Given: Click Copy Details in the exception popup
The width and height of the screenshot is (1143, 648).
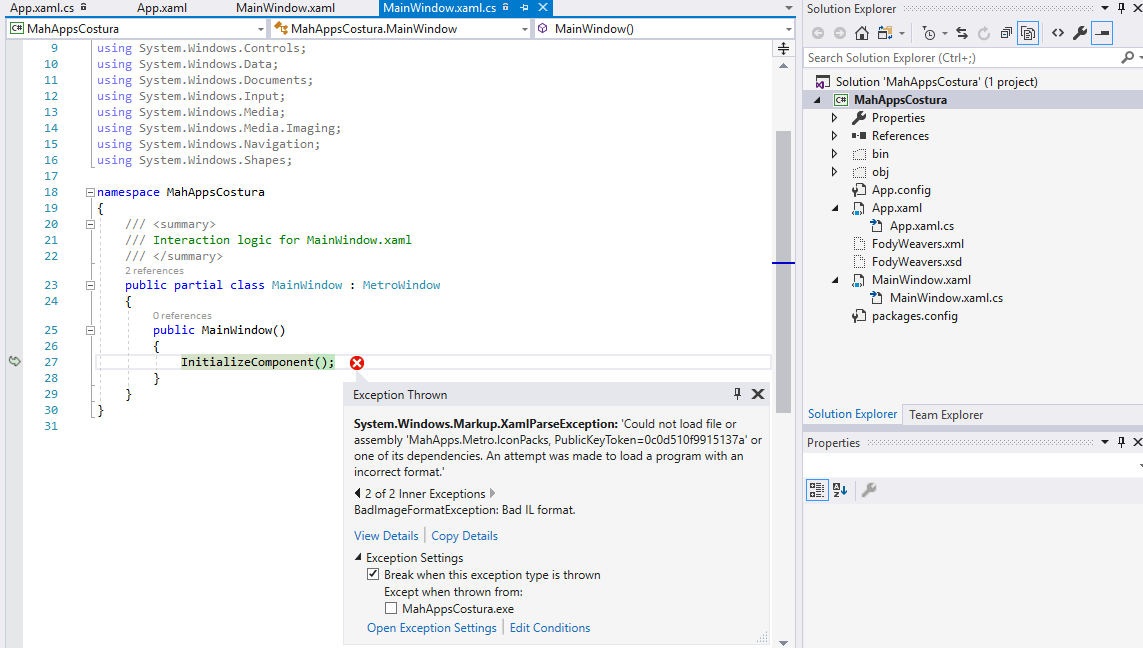Looking at the screenshot, I should (x=464, y=535).
